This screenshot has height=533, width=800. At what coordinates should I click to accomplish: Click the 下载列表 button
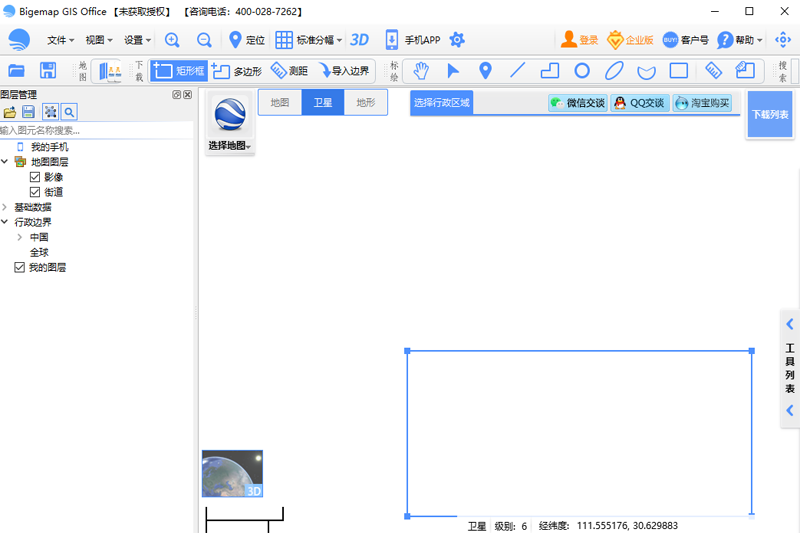point(769,115)
